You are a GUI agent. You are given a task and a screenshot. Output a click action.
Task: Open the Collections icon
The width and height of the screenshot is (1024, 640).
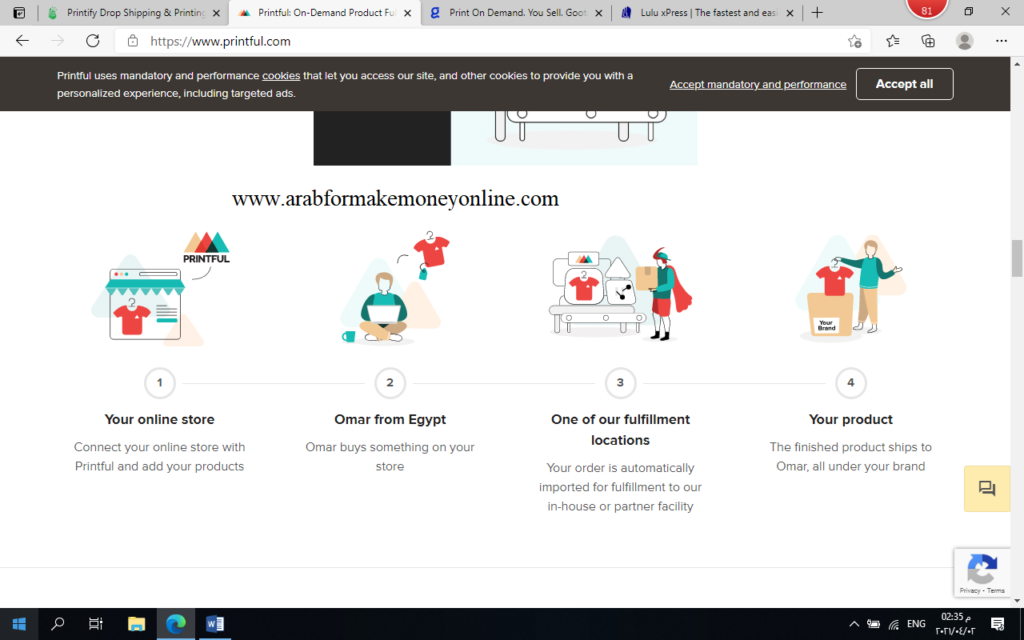tap(928, 41)
